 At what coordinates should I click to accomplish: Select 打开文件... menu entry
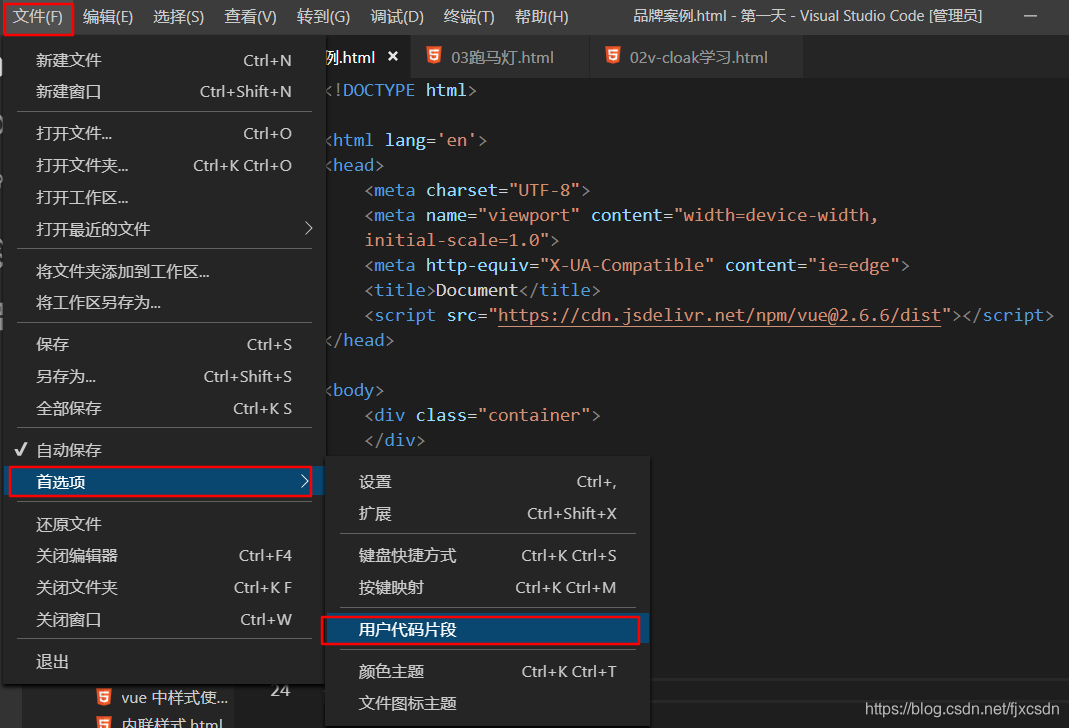[164, 134]
